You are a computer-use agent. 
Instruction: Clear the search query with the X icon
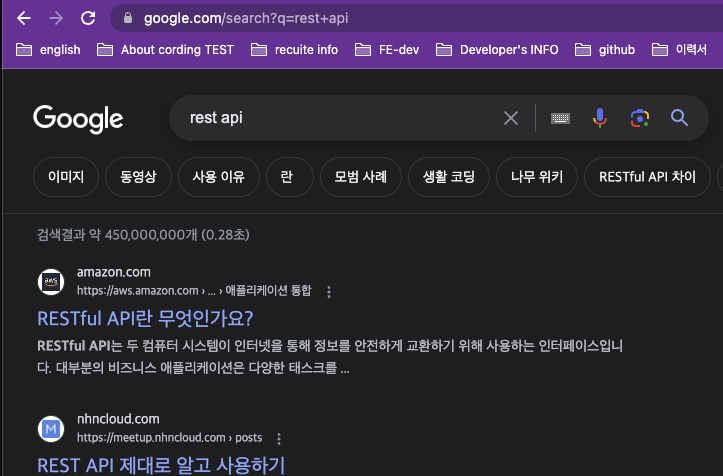click(511, 118)
